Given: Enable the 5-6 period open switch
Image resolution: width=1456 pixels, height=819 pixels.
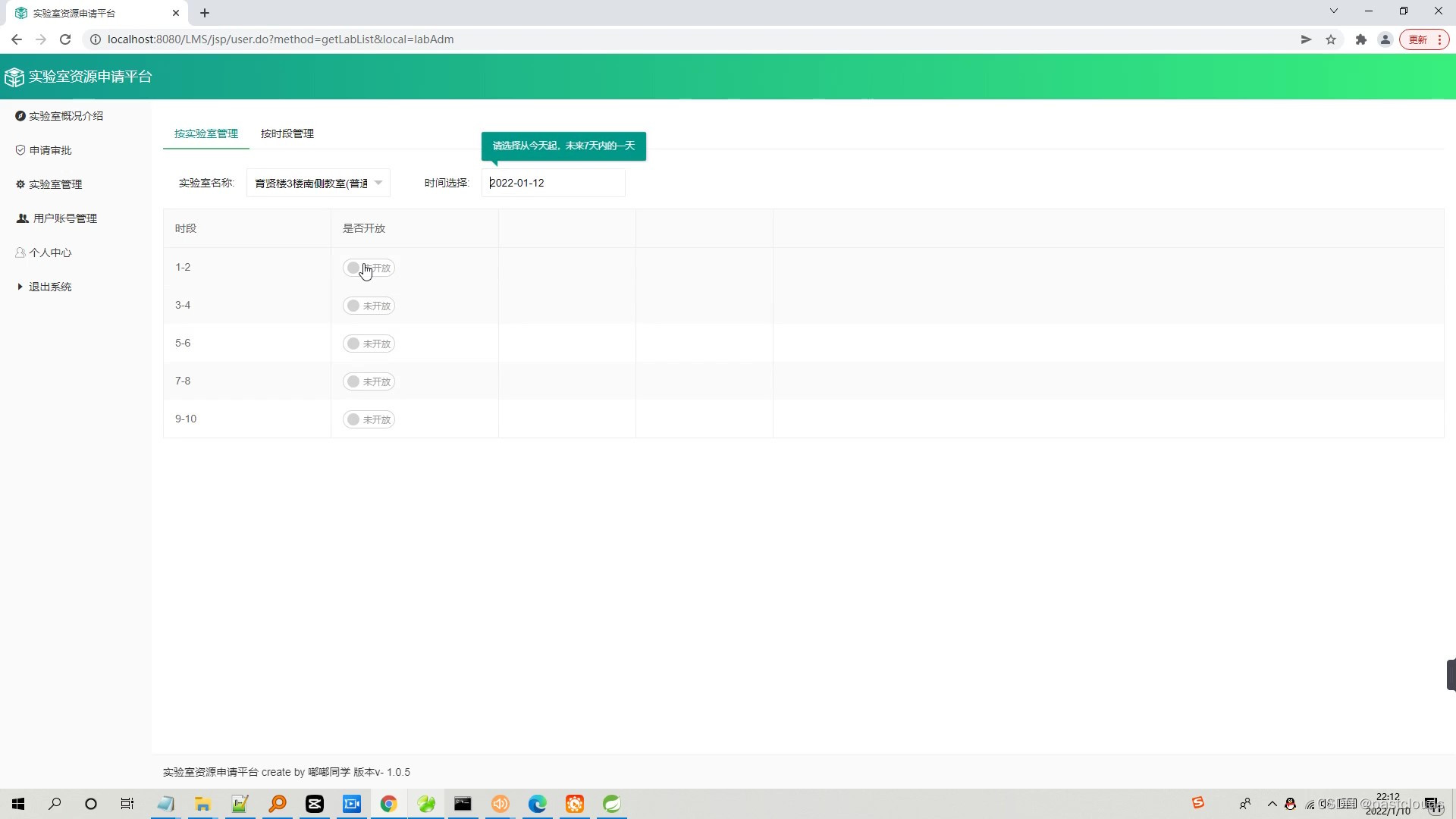Looking at the screenshot, I should click(369, 344).
